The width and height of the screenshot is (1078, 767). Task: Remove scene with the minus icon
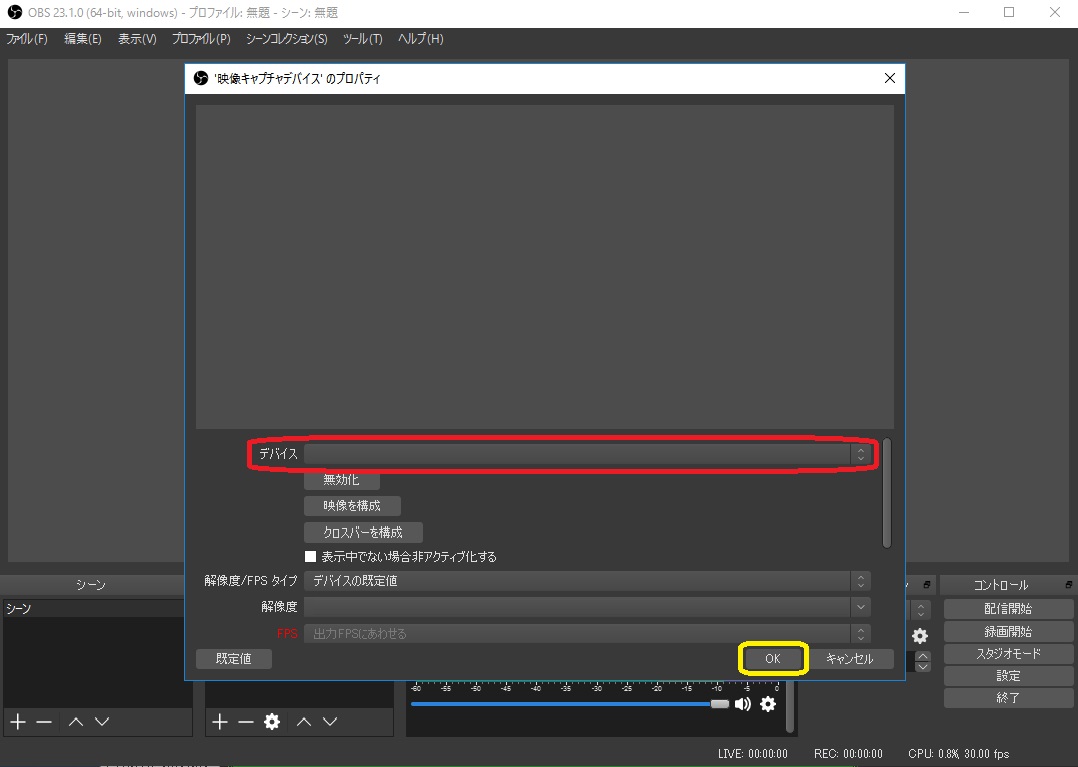pos(44,722)
